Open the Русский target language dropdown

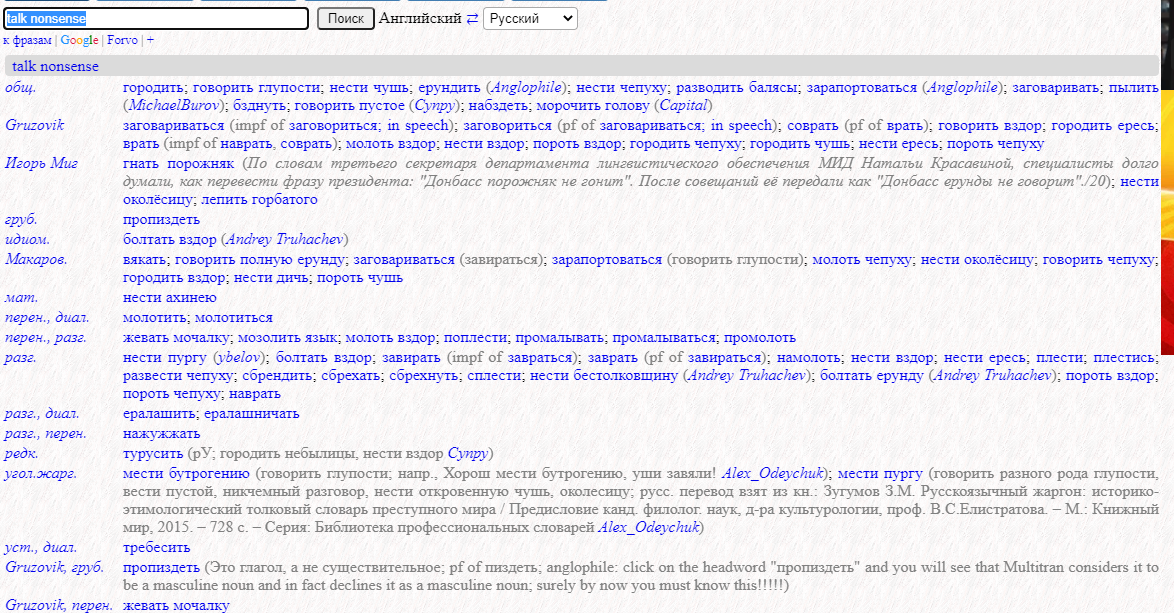pyautogui.click(x=529, y=19)
